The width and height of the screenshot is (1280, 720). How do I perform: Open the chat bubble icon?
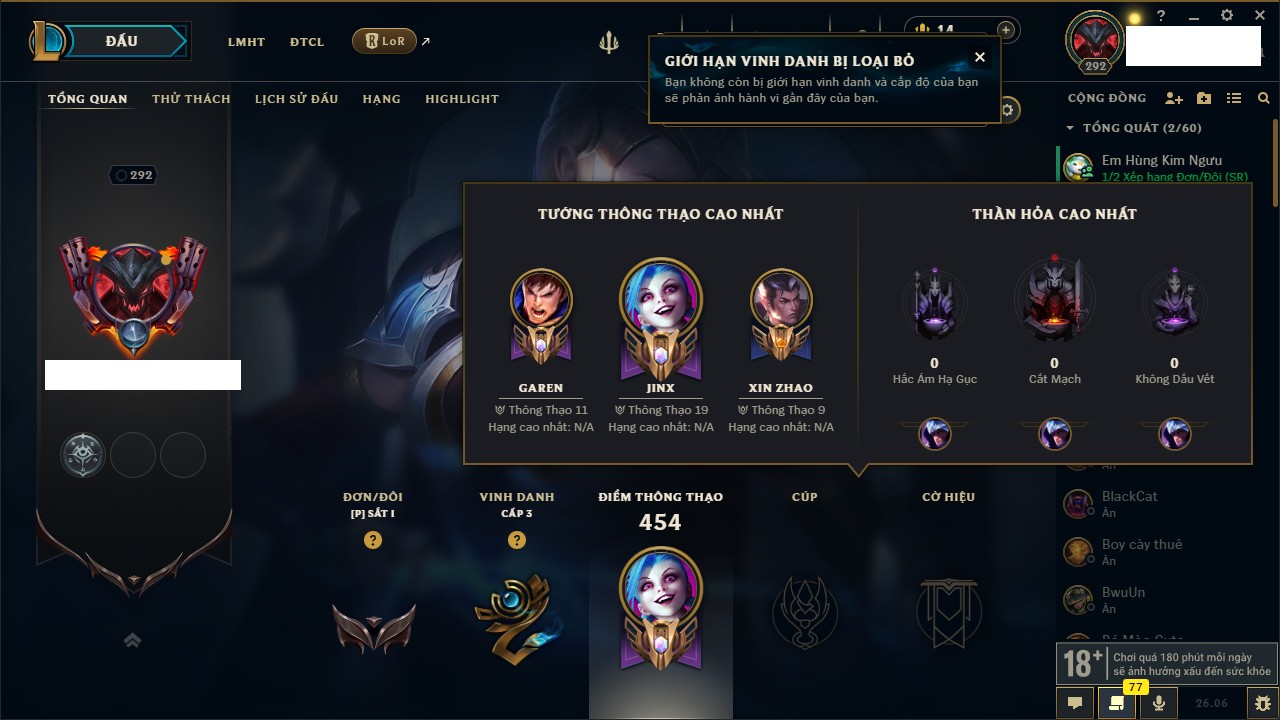1075,703
